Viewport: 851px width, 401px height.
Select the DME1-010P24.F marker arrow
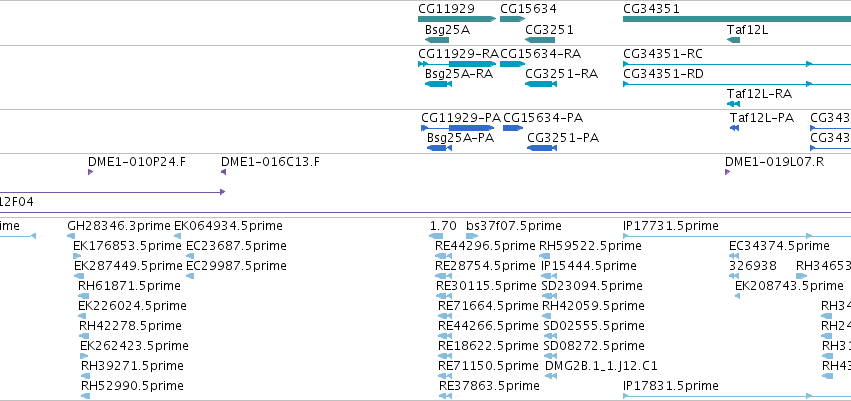click(91, 172)
